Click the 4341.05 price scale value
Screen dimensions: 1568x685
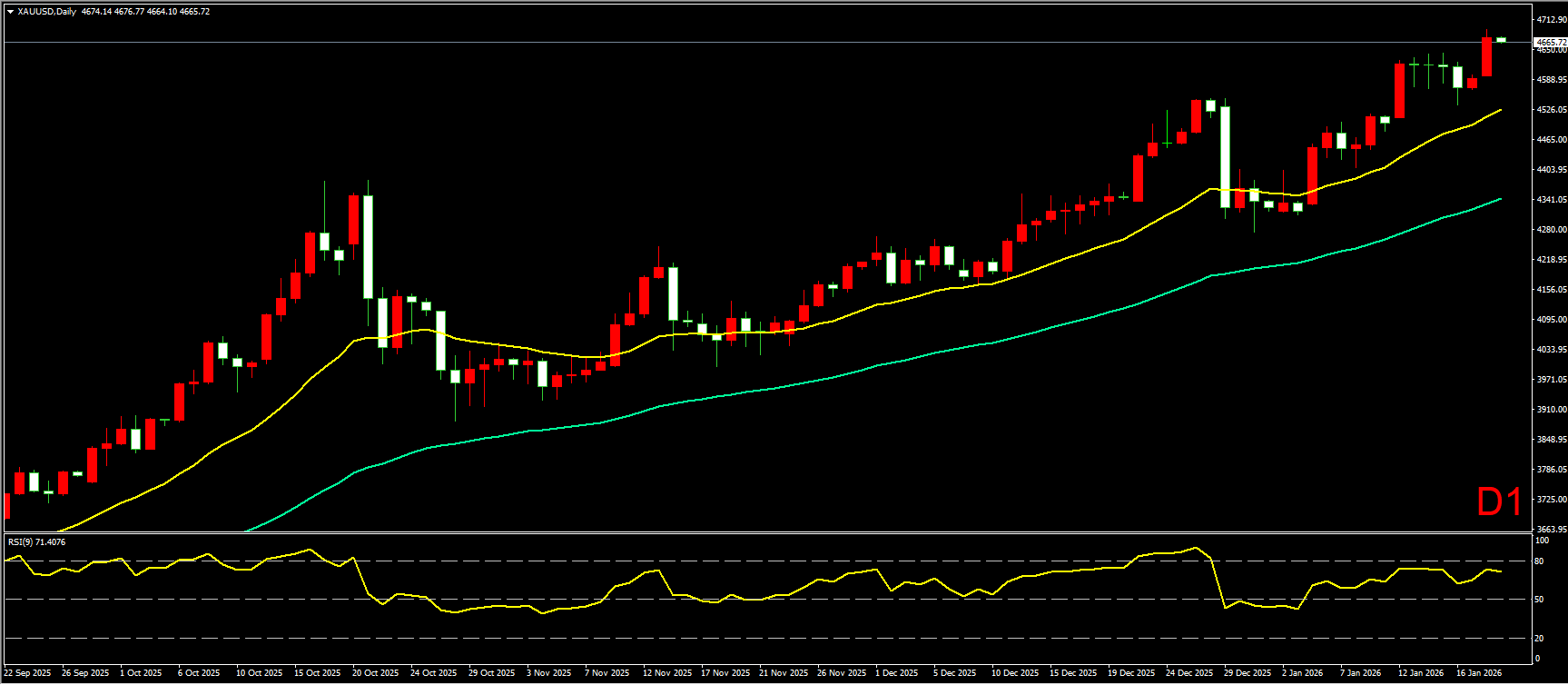(1551, 199)
